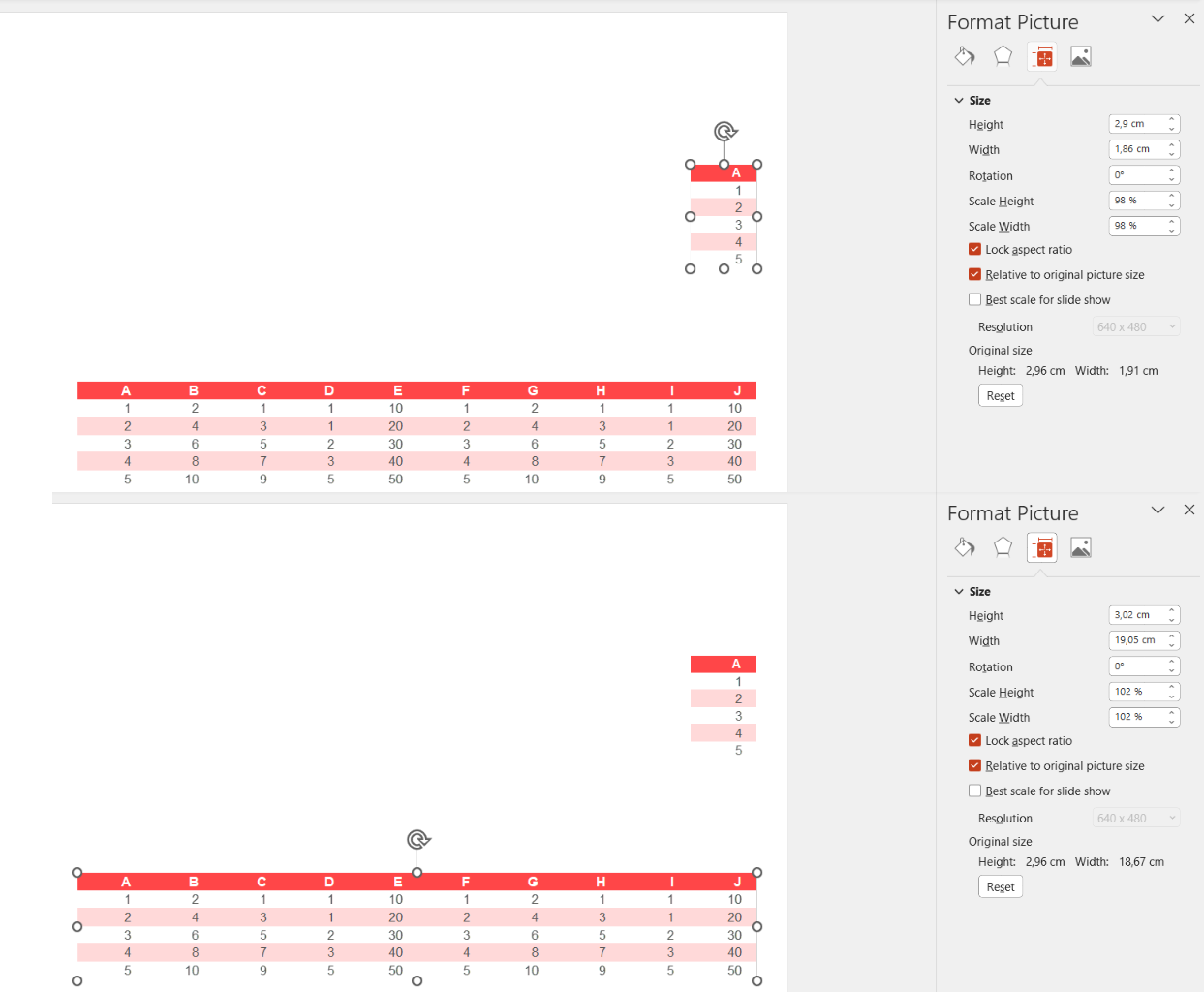Decrease Scale Width 102 % with down arrow
The height and width of the screenshot is (992, 1204).
pos(1172,722)
